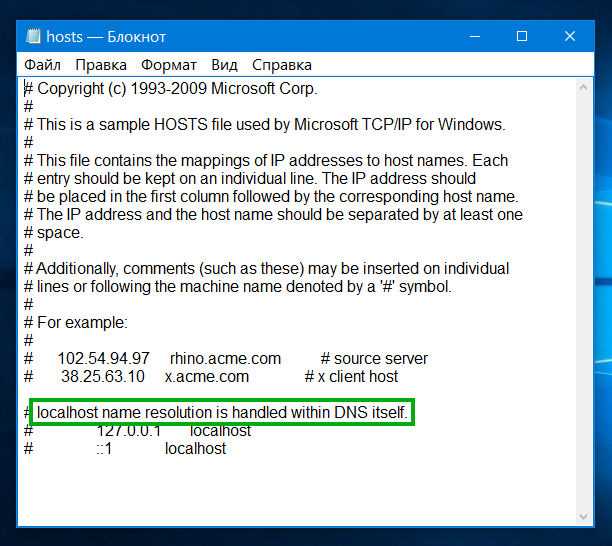Click the rhino.acme.com host name
Viewport: 612px width, 546px height.
[x=226, y=358]
